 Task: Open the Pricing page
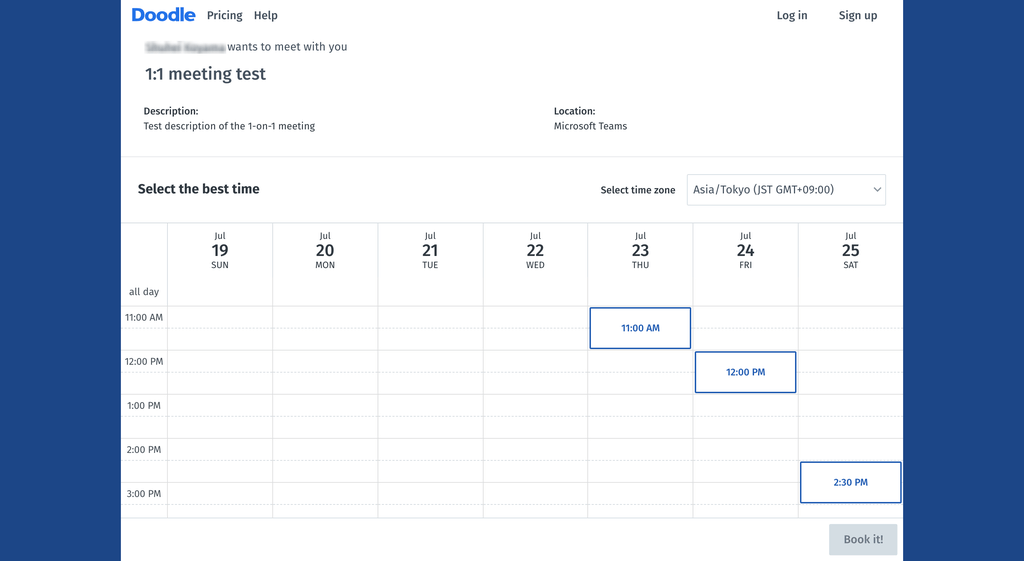[x=225, y=15]
